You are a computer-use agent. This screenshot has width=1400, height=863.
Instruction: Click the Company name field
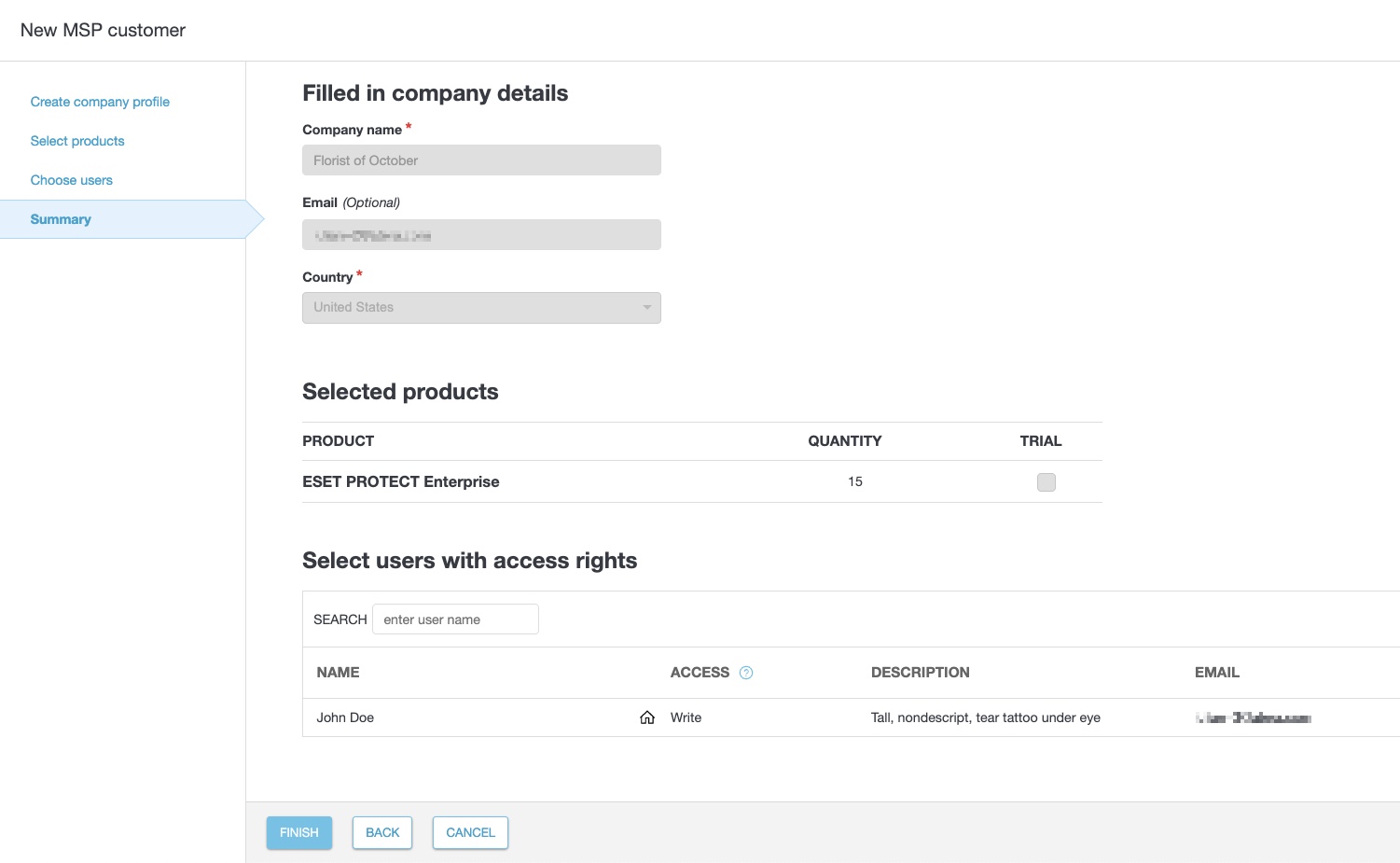click(x=481, y=160)
